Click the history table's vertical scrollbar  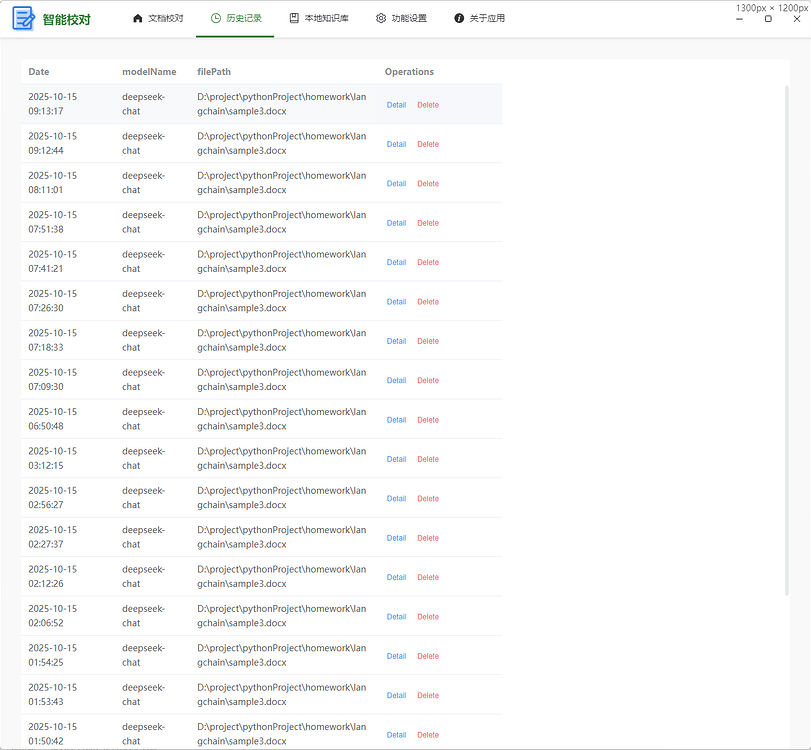[787, 340]
